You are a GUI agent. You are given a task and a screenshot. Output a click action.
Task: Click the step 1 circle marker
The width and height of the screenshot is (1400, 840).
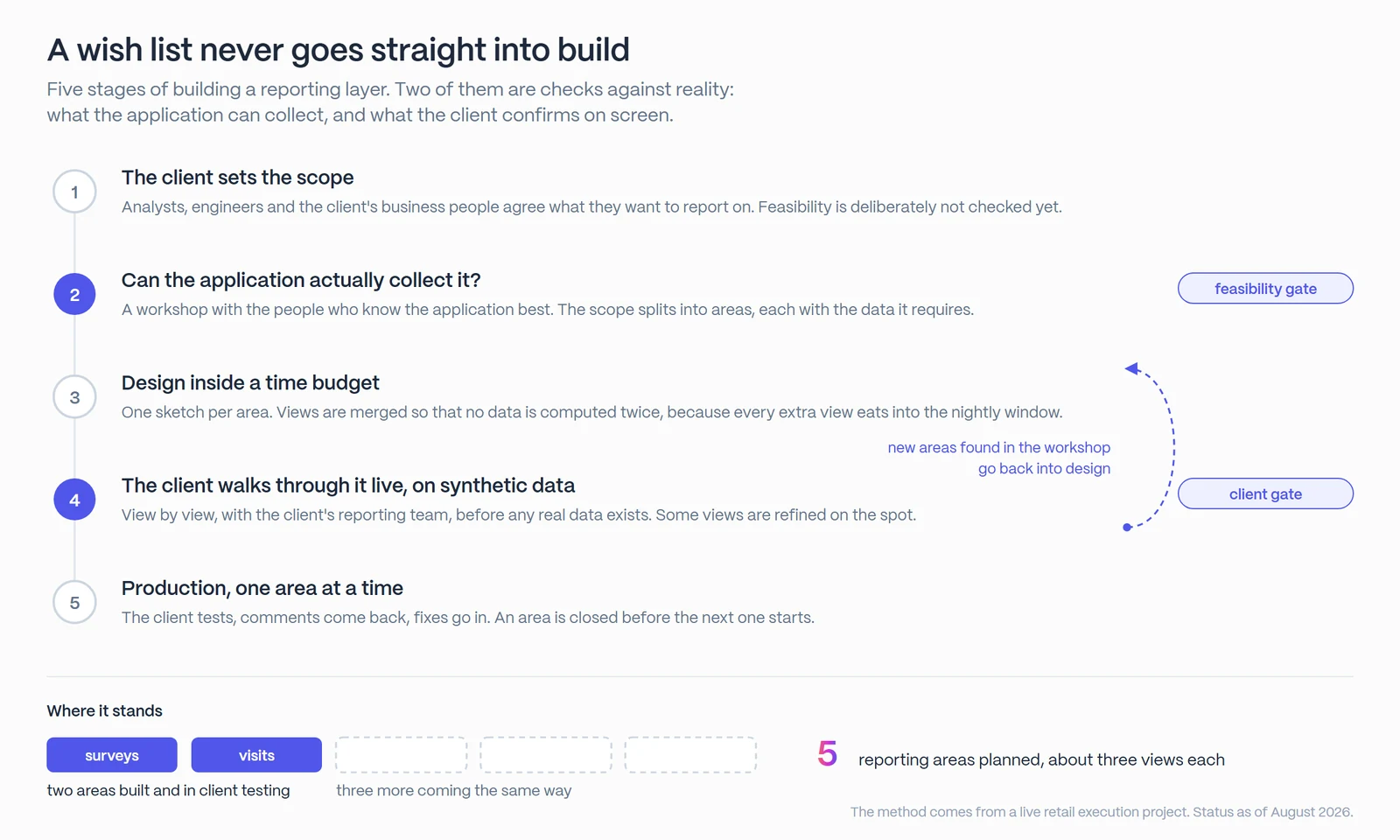[74, 192]
